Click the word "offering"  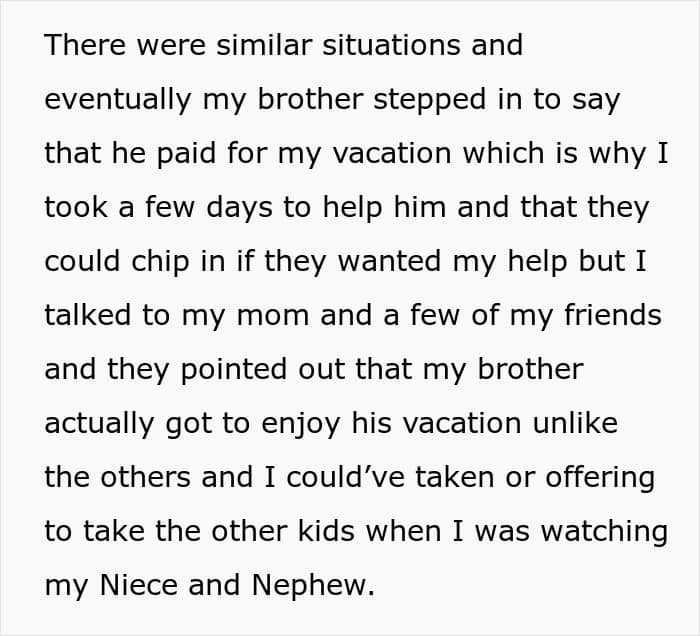[600, 479]
